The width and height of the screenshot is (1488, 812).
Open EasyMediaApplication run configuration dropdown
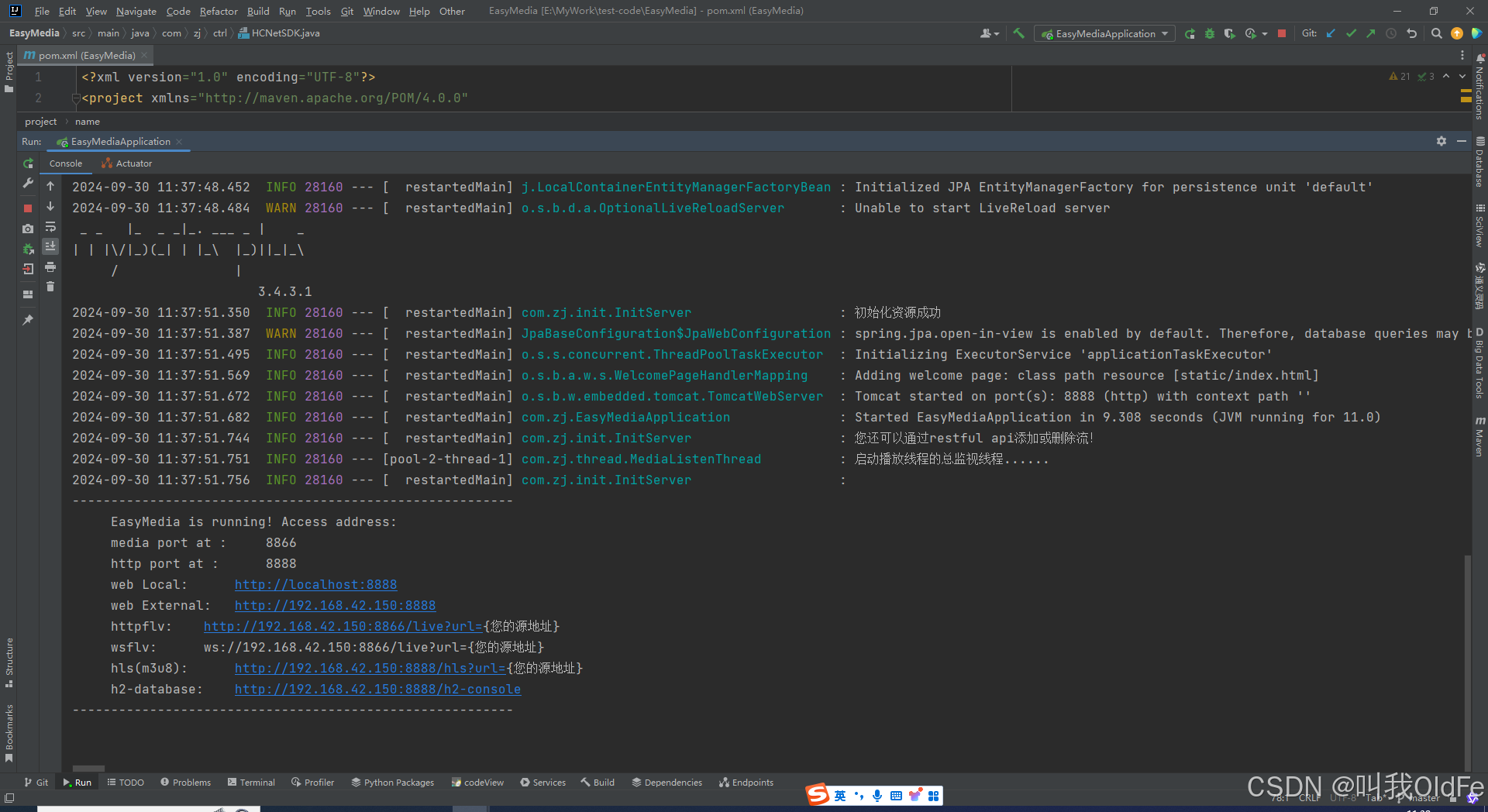click(1104, 33)
